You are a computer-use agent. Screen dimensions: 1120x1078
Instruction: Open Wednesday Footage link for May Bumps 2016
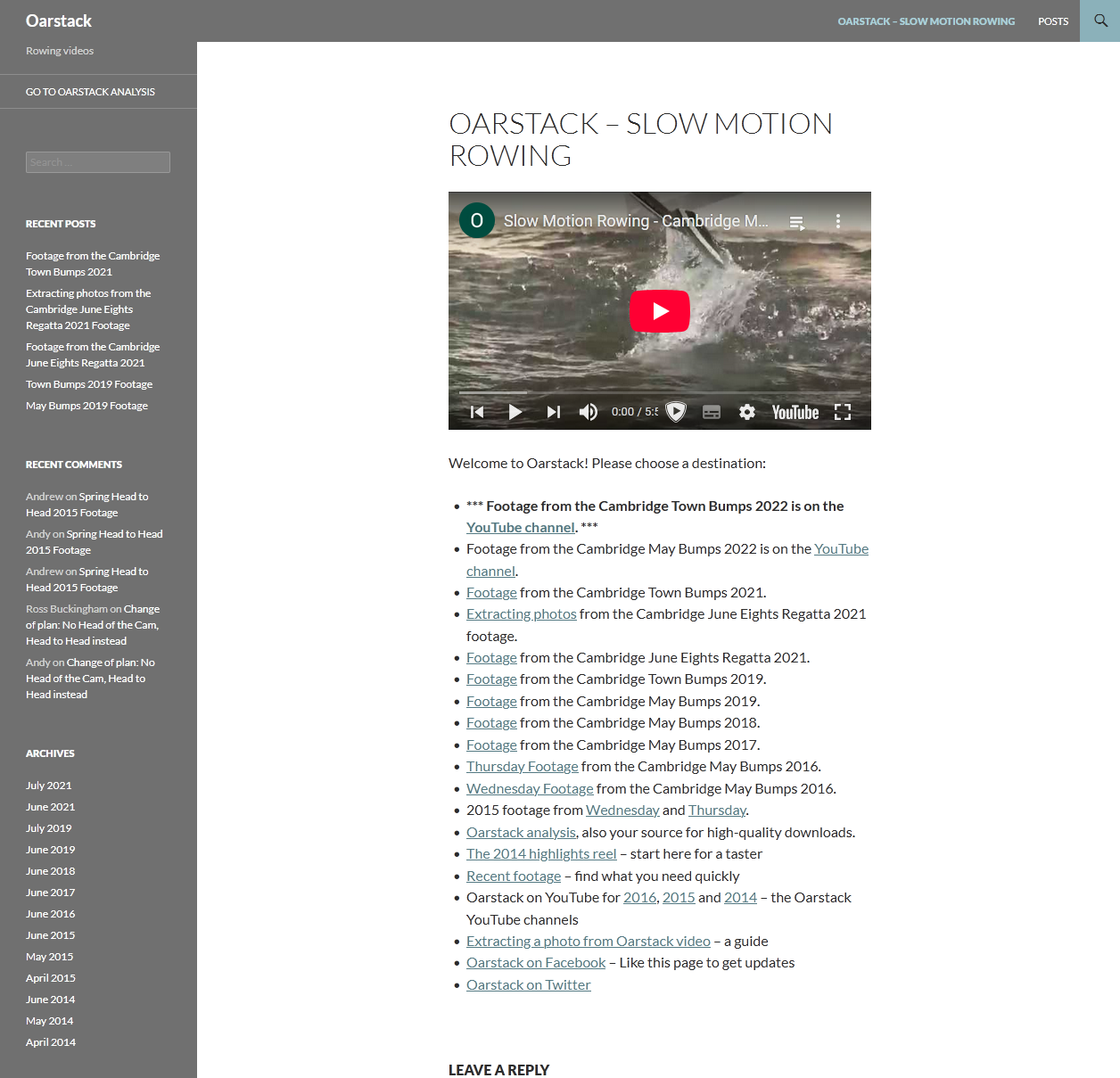(x=530, y=789)
